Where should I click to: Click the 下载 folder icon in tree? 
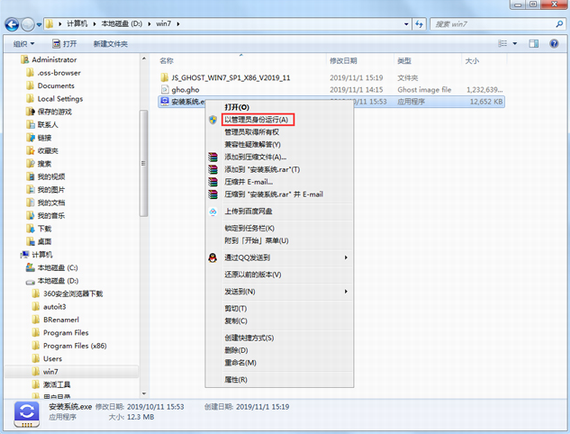point(31,229)
